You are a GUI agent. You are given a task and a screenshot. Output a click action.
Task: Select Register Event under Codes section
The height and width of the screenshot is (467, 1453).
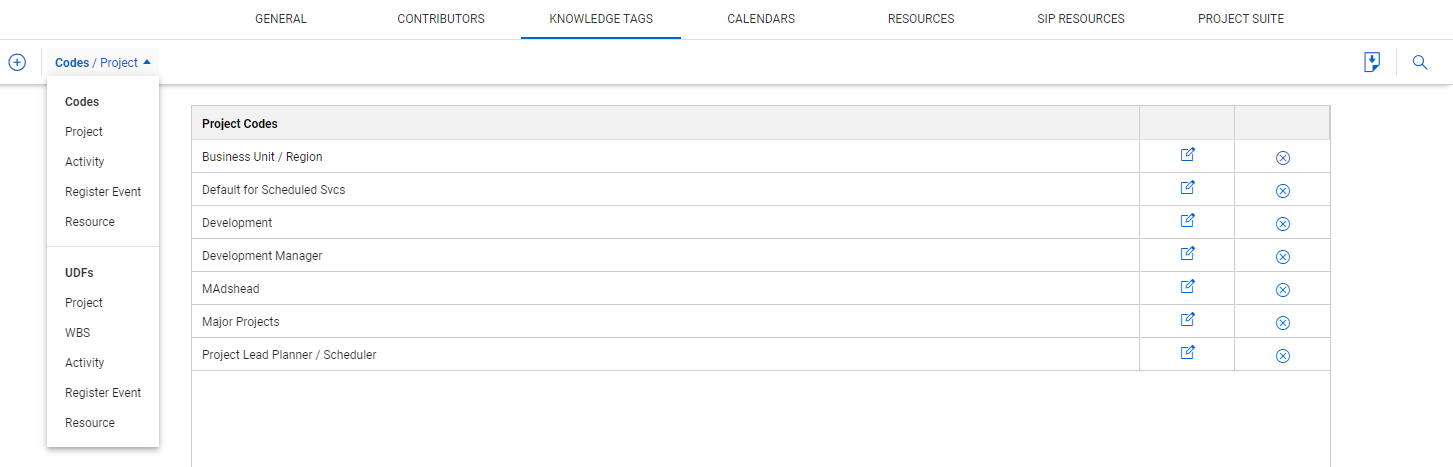point(103,192)
